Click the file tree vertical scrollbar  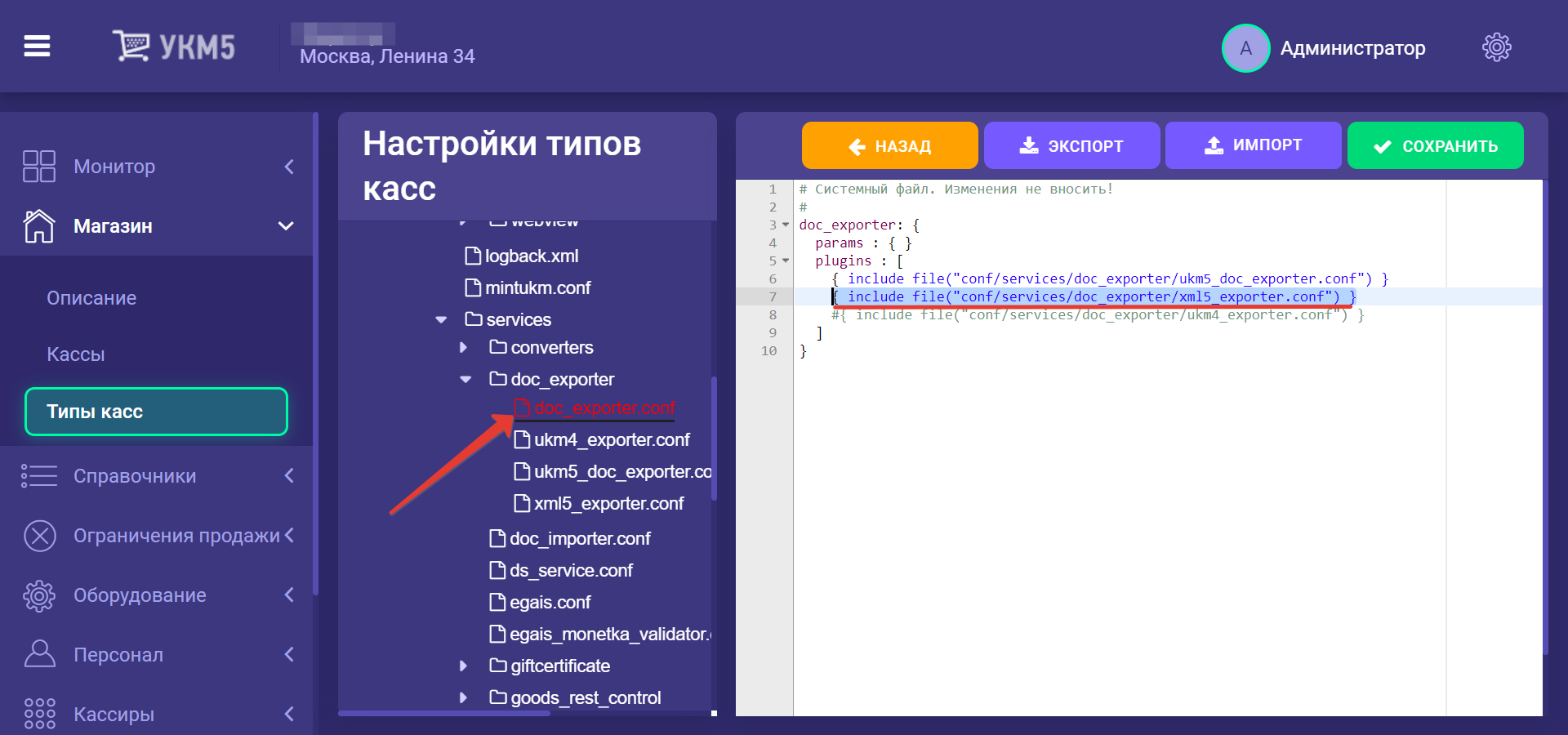[x=715, y=438]
